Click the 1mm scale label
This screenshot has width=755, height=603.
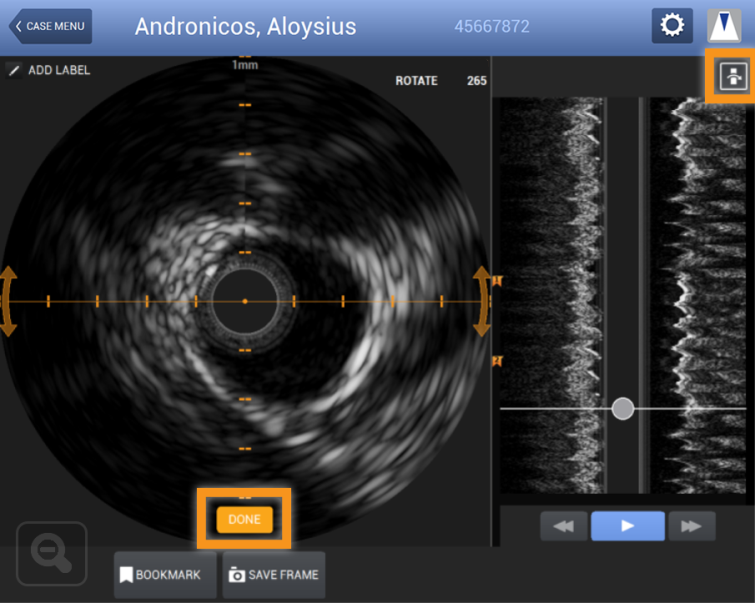[x=245, y=65]
